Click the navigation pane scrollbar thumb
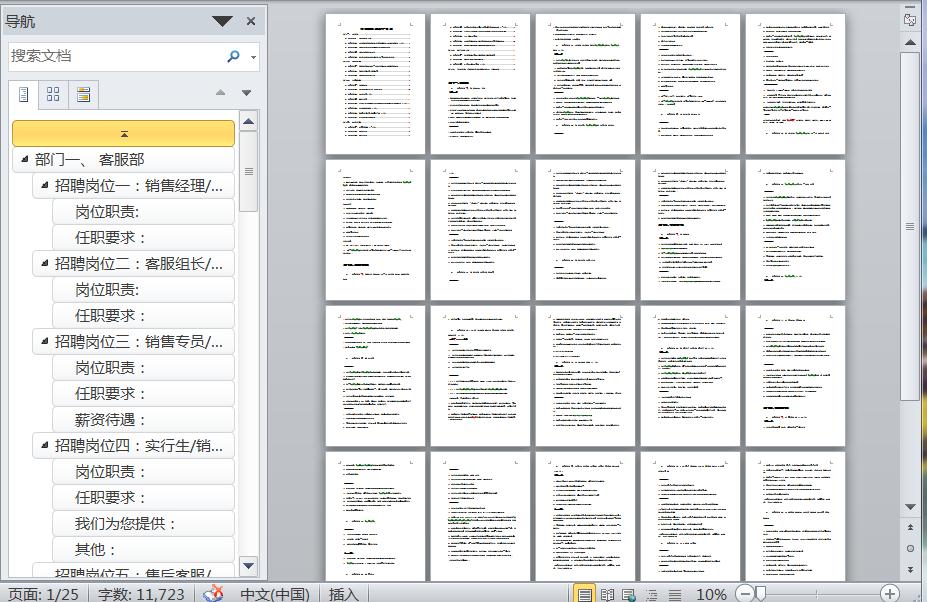The image size is (927, 602). pos(249,171)
